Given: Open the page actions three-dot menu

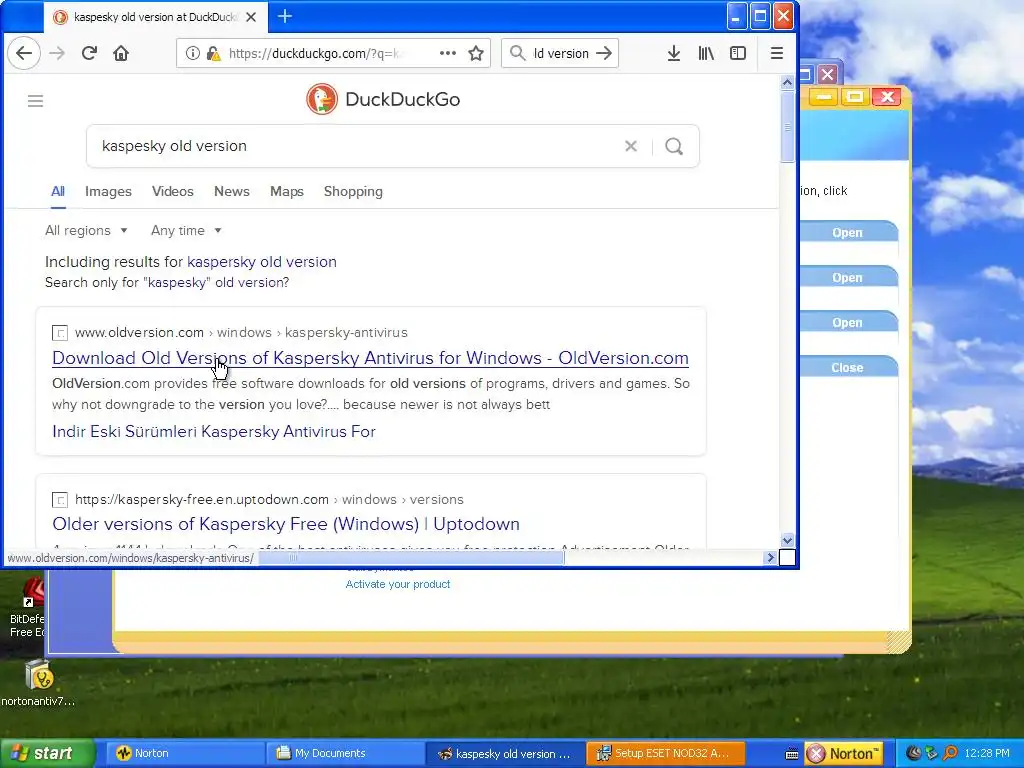Looking at the screenshot, I should [x=448, y=54].
